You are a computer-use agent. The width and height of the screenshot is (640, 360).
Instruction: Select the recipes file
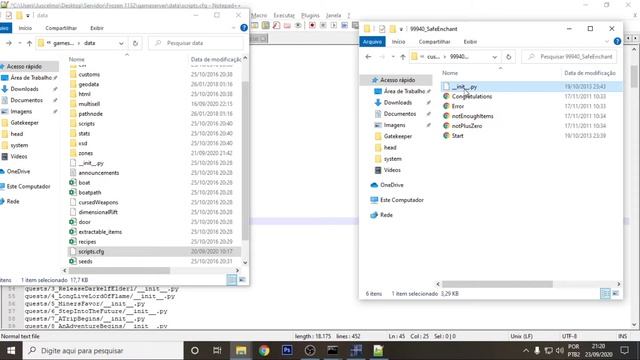point(87,242)
